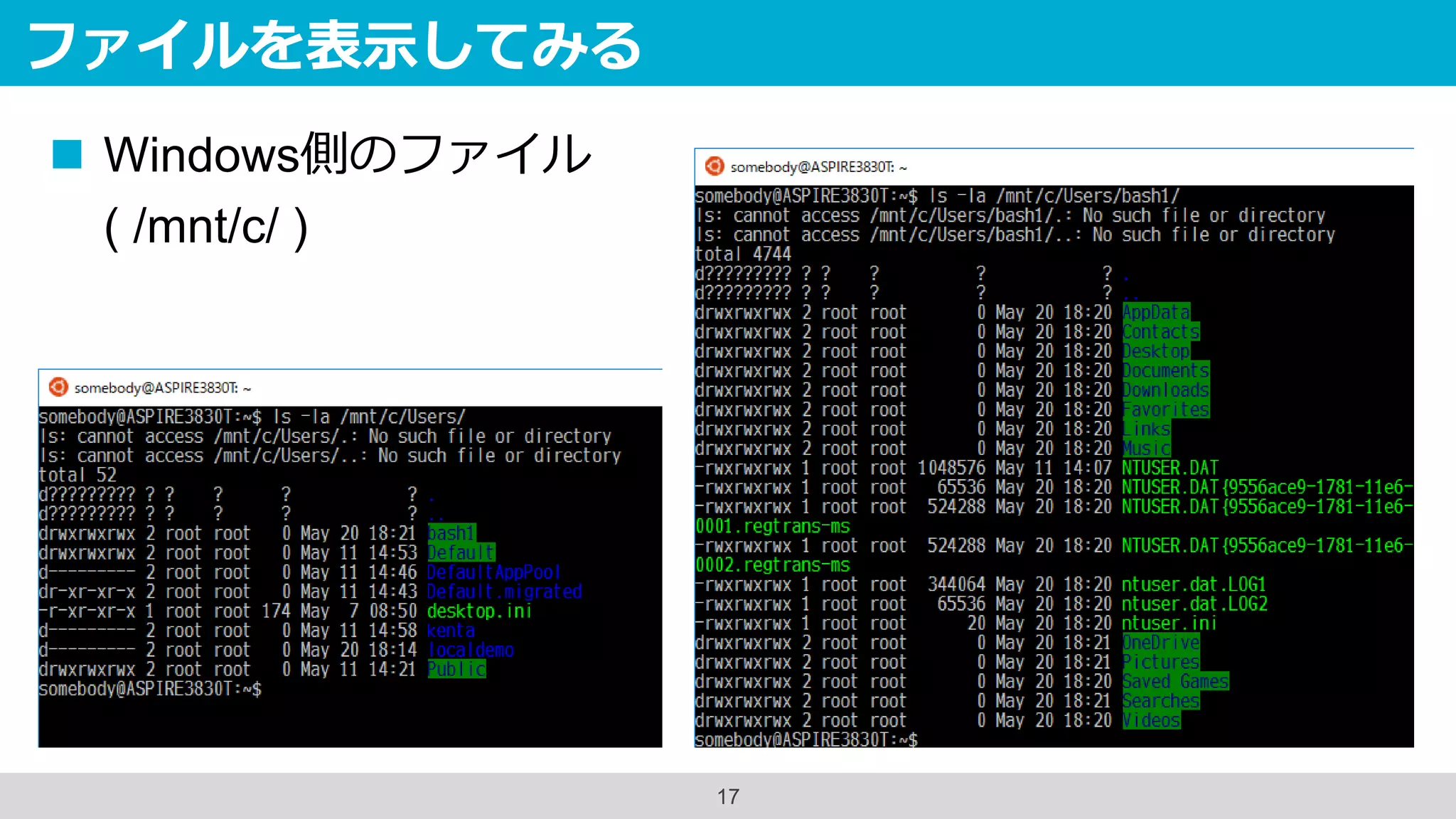Viewport: 1456px width, 819px height.
Task: Click slide page number 17
Action: [x=728, y=796]
